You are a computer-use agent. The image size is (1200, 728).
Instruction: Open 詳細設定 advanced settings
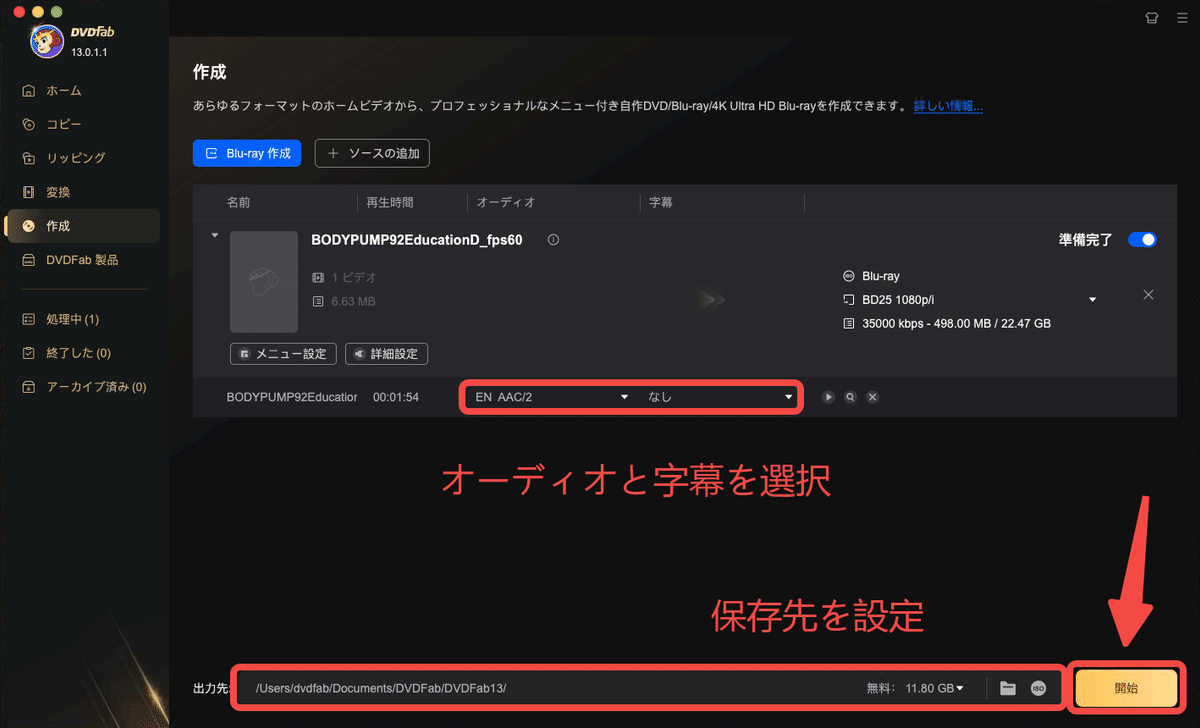point(387,354)
